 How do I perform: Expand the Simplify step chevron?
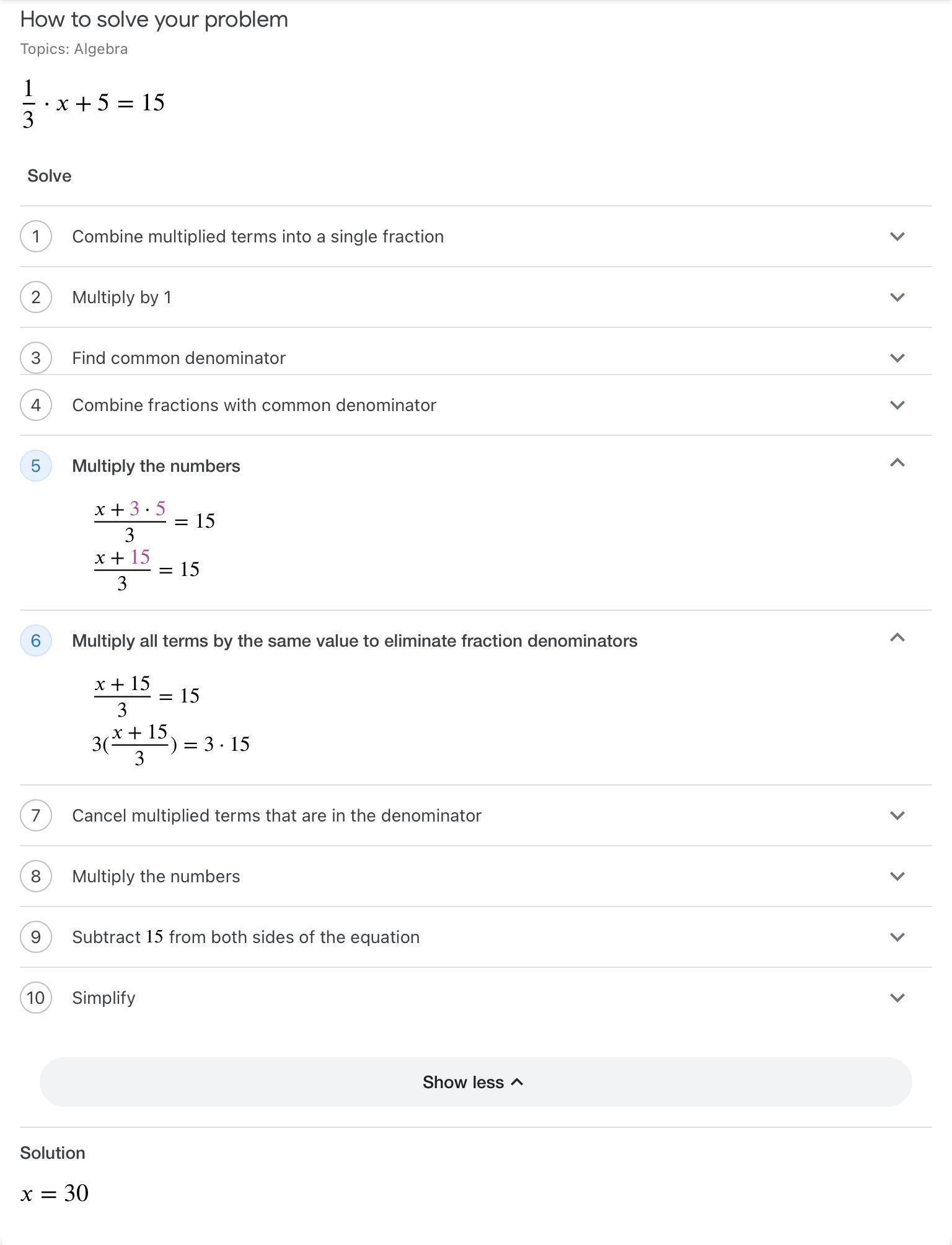point(897,998)
